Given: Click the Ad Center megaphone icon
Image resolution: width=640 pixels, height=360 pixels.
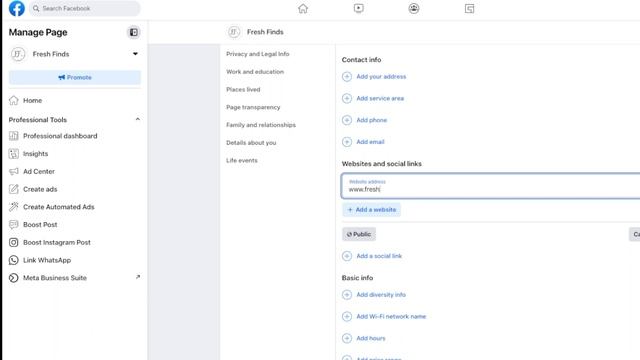Looking at the screenshot, I should pyautogui.click(x=13, y=171).
